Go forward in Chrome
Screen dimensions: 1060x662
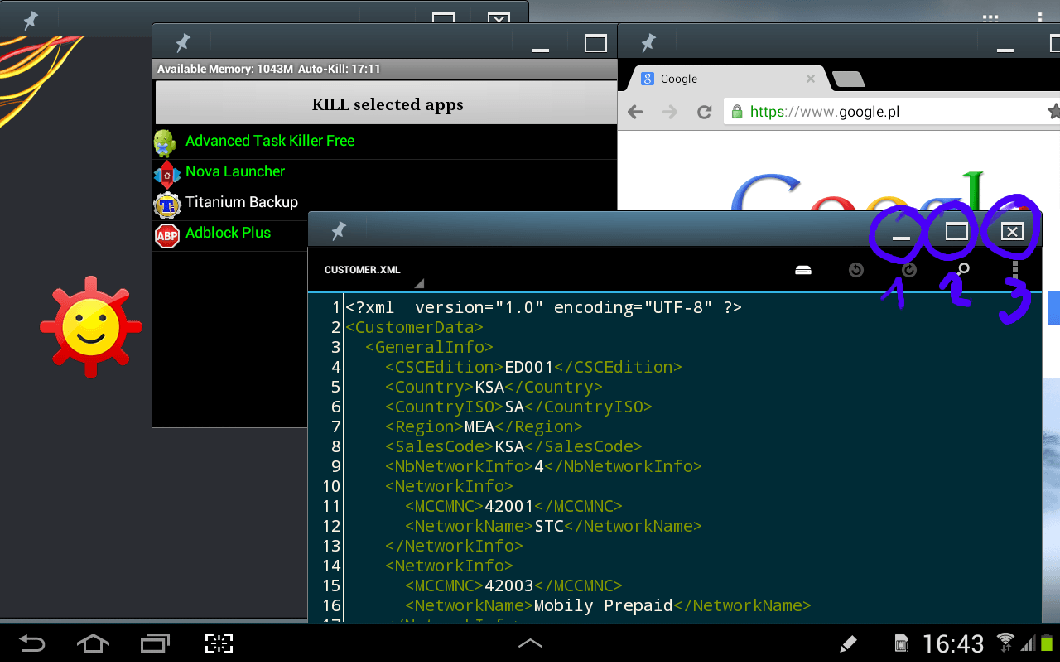point(669,112)
